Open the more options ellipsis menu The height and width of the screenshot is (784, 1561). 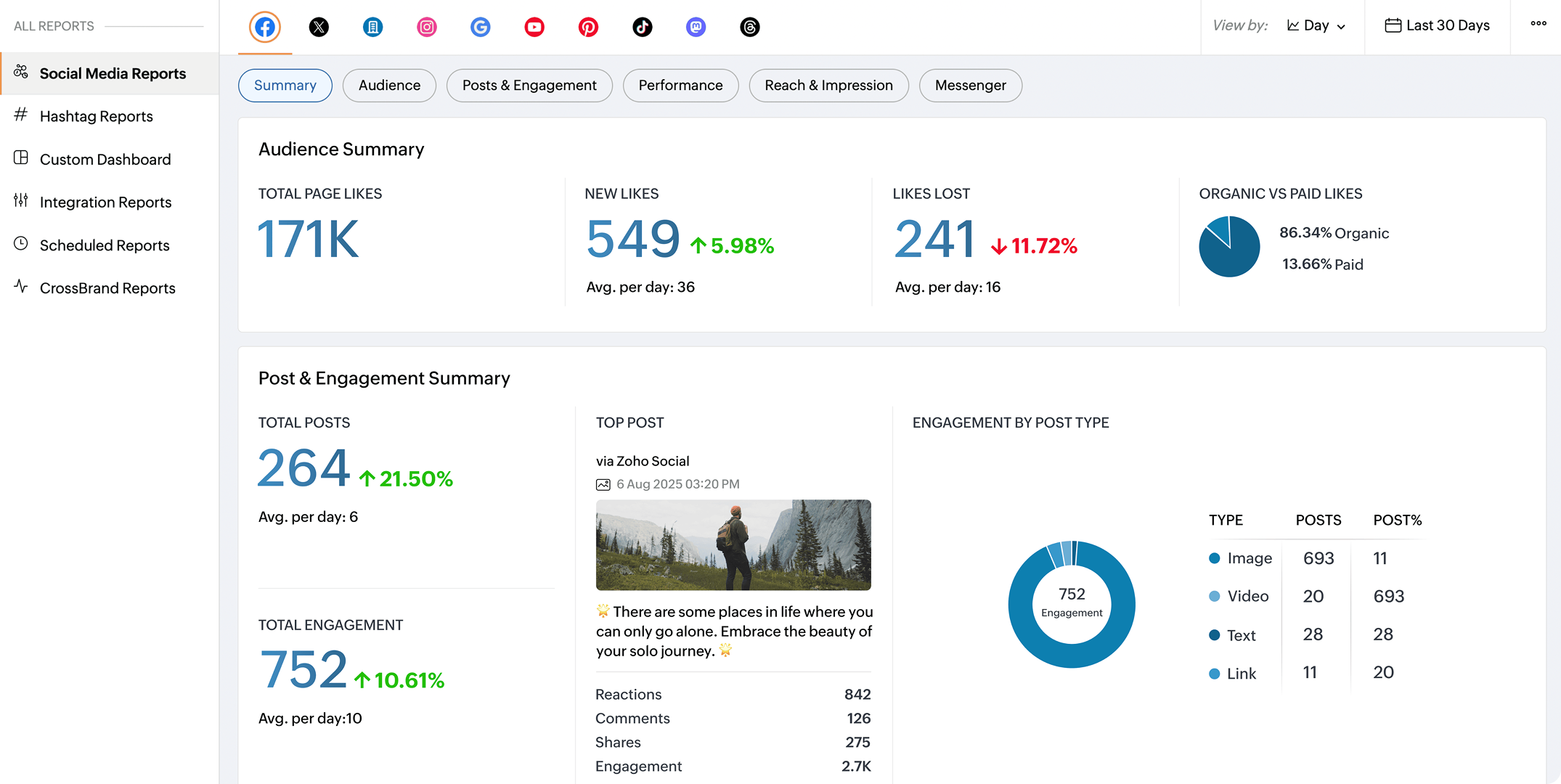1538,24
